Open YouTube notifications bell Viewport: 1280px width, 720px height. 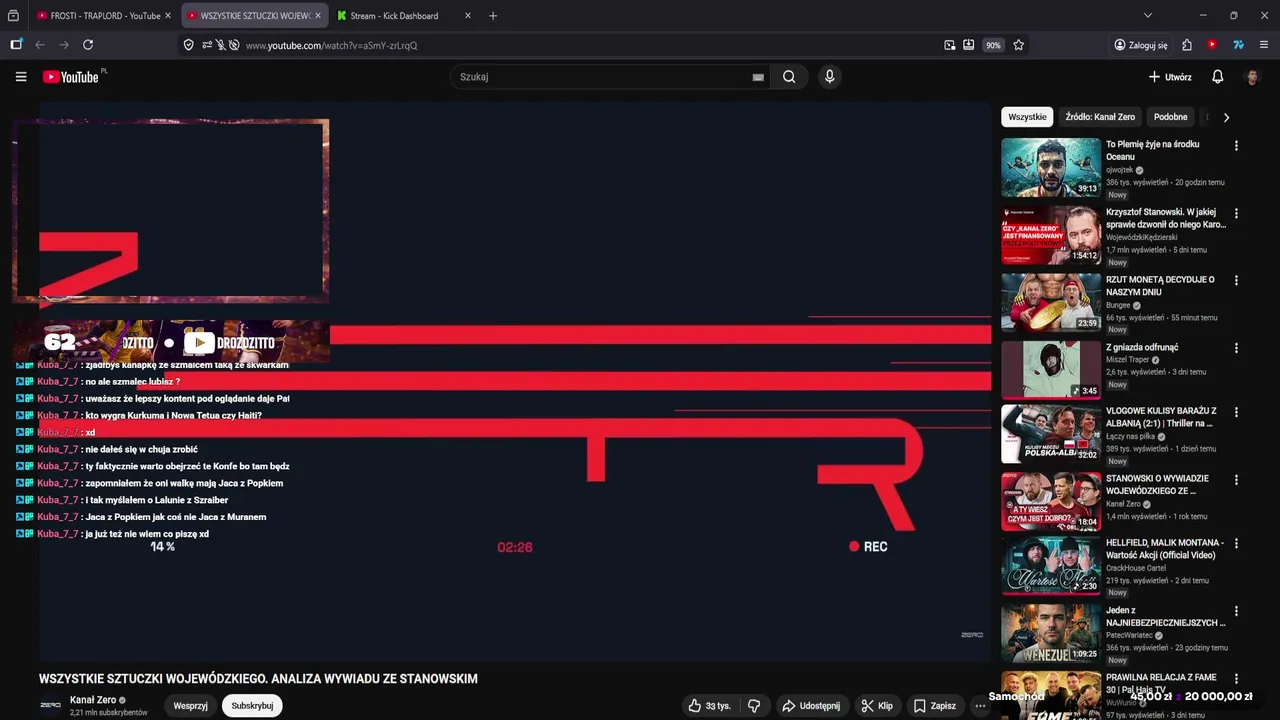pos(1217,77)
